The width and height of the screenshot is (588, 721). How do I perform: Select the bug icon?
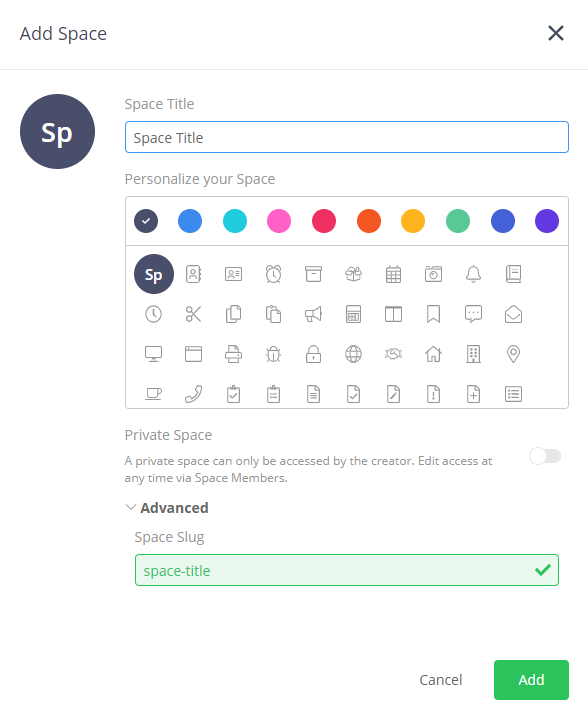274,354
